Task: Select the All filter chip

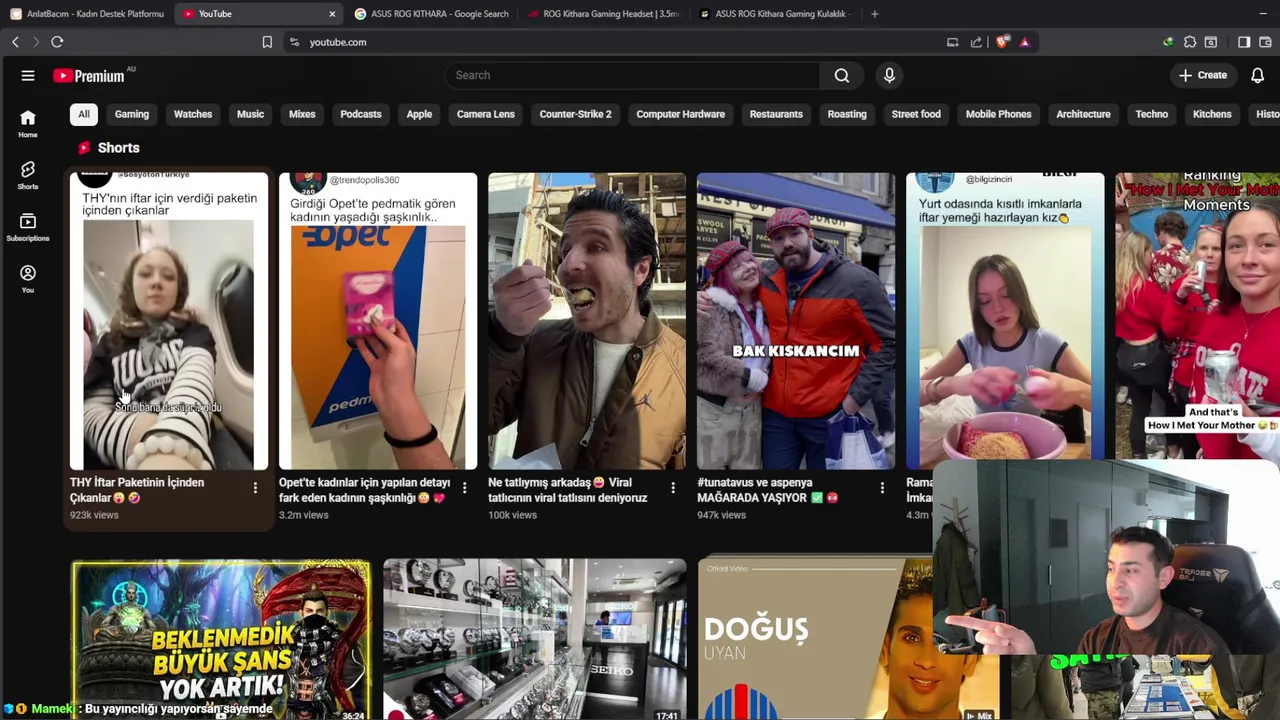Action: (84, 114)
